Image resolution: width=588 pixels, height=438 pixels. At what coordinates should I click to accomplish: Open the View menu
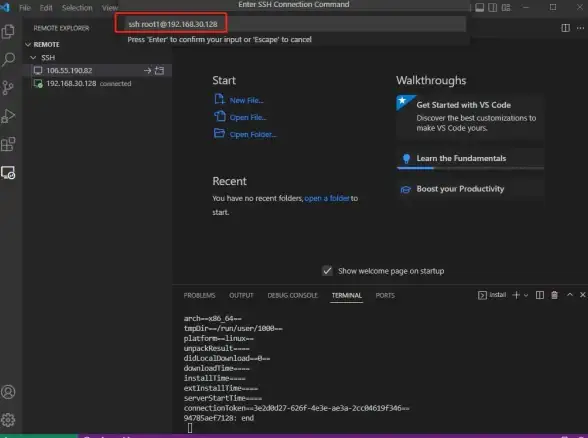tap(110, 8)
